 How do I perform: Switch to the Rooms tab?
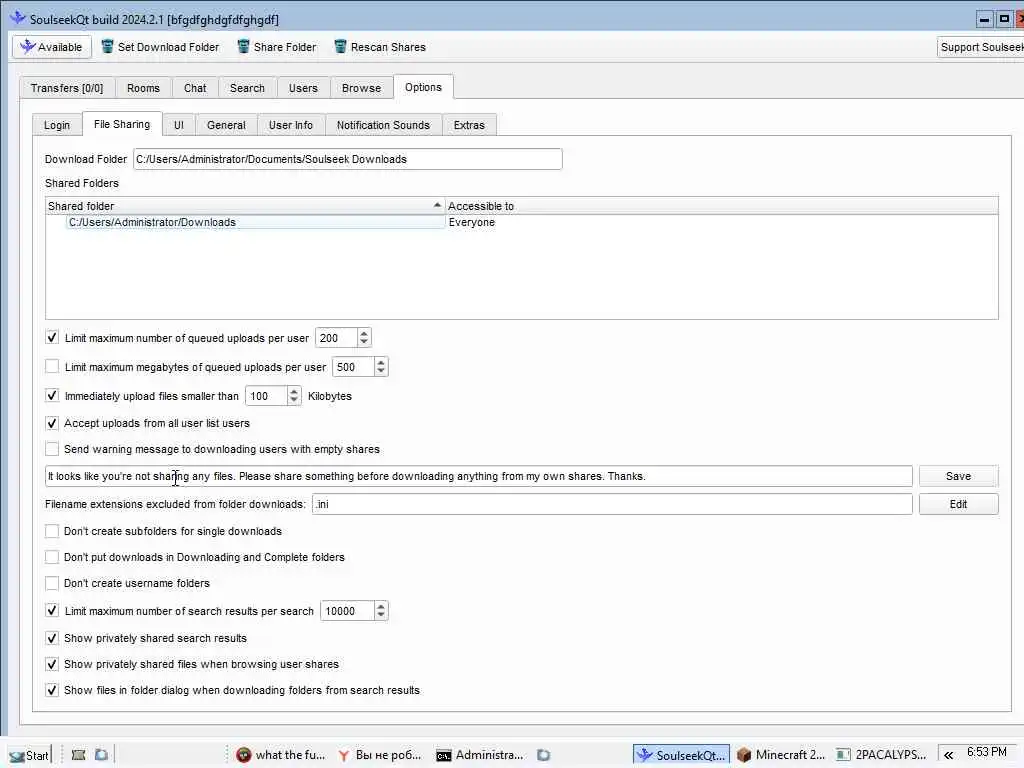pos(143,88)
